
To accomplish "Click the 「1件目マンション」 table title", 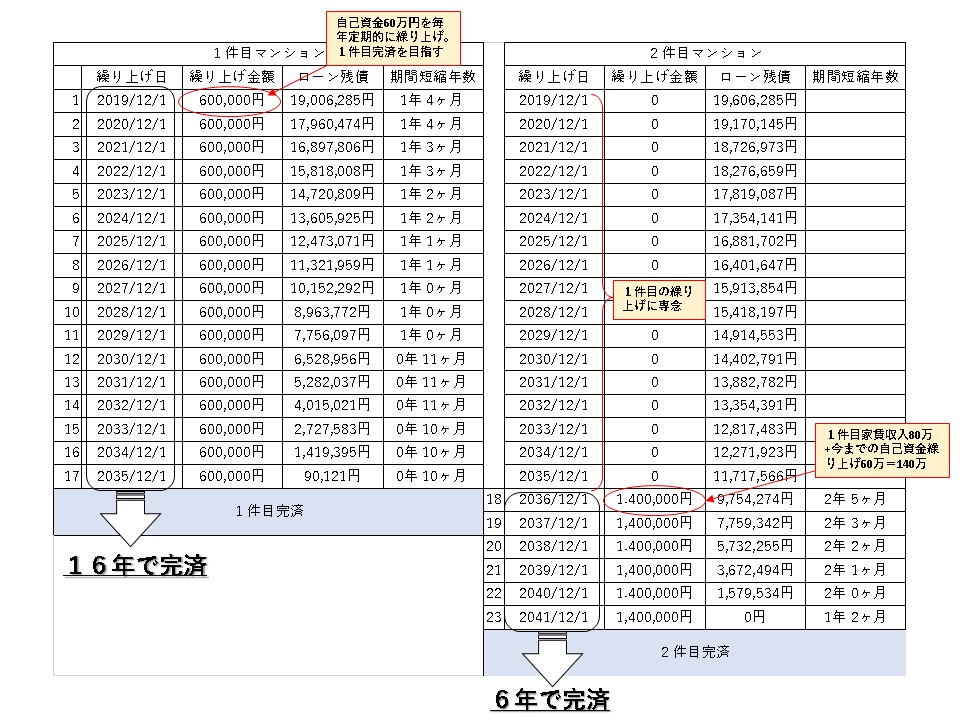I will [x=268, y=53].
